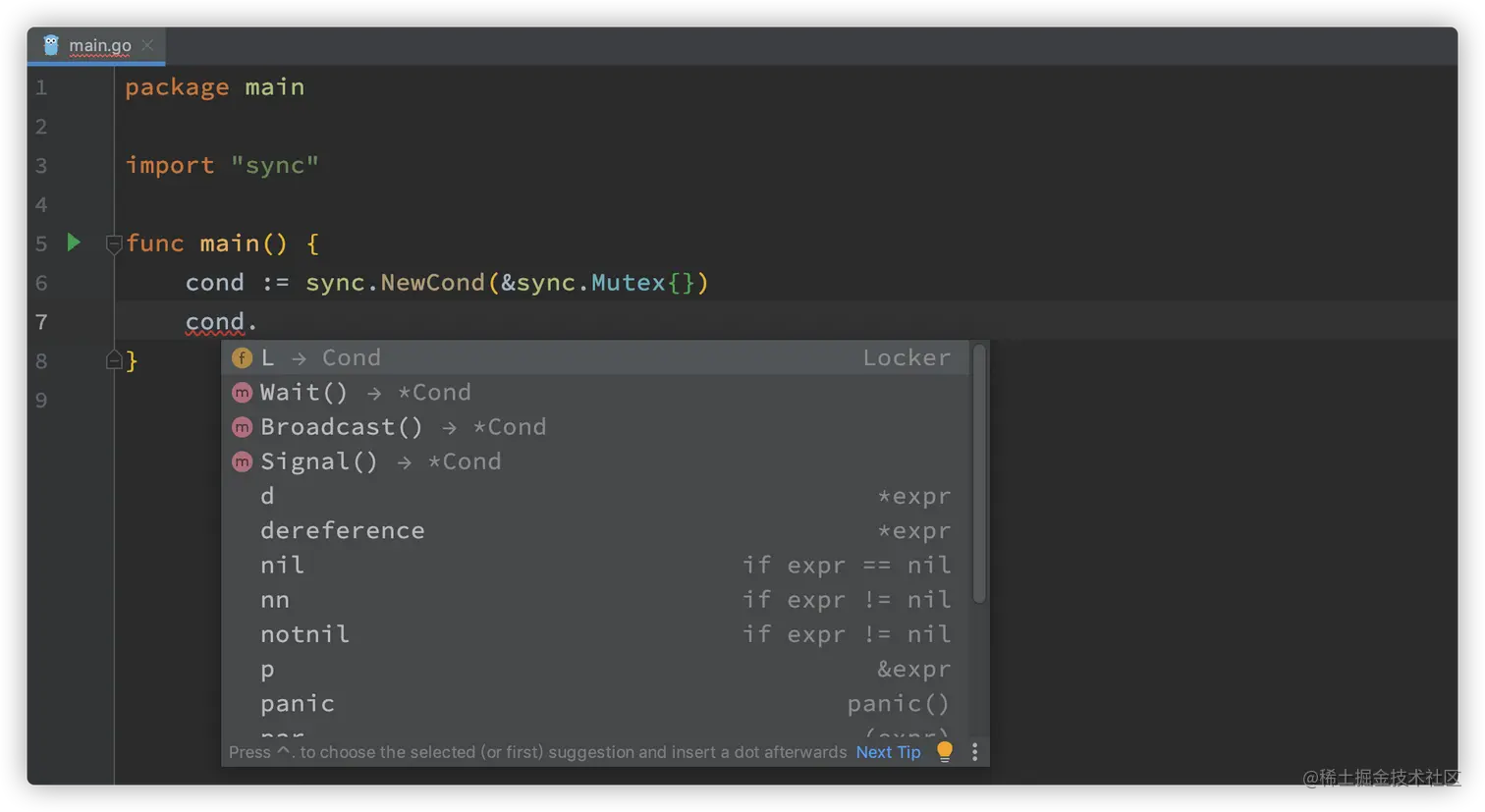The image size is (1485, 812).
Task: Click the orange field icon beside L
Action: [x=242, y=357]
